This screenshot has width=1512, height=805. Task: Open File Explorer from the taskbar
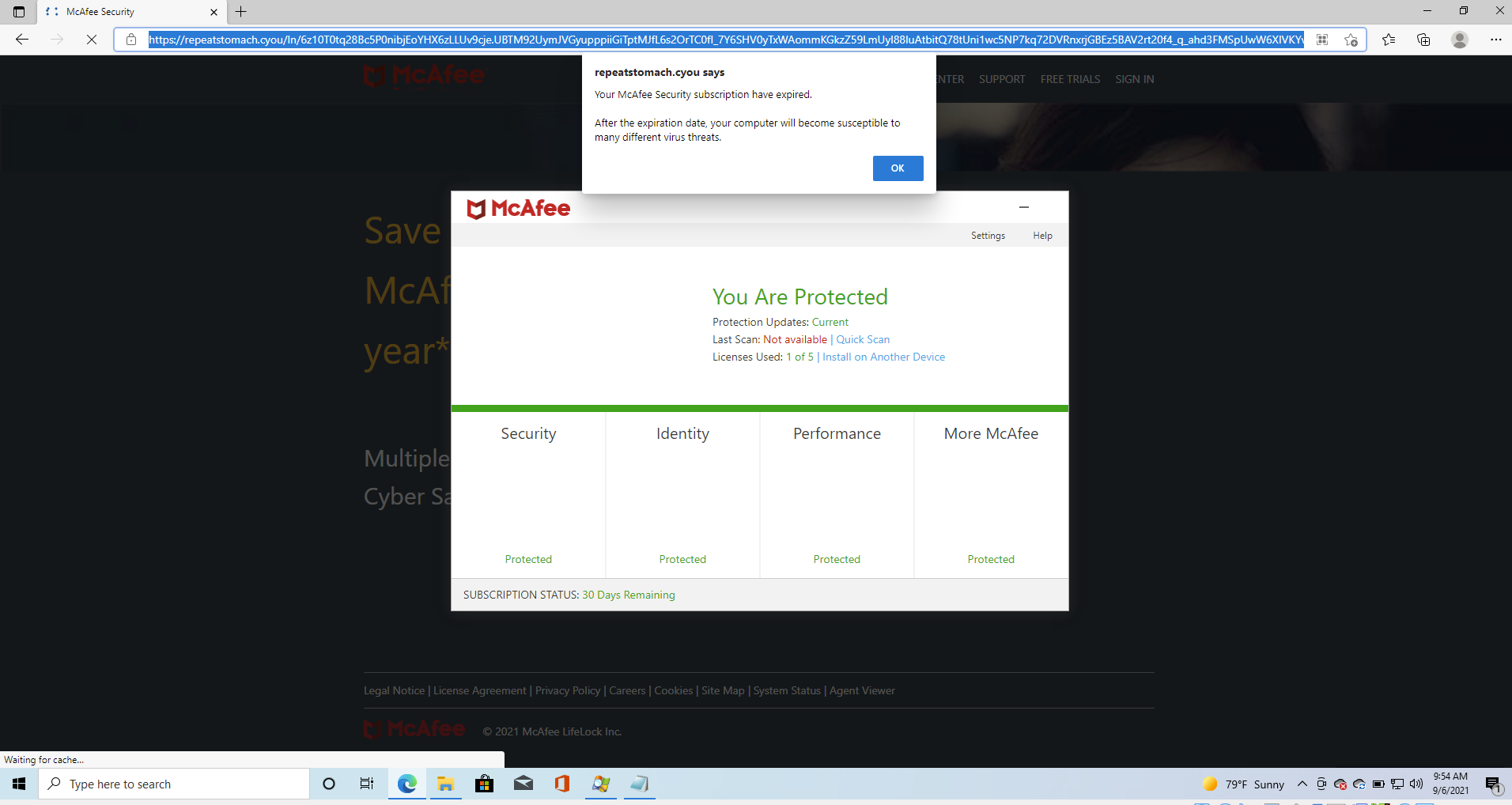coord(445,784)
